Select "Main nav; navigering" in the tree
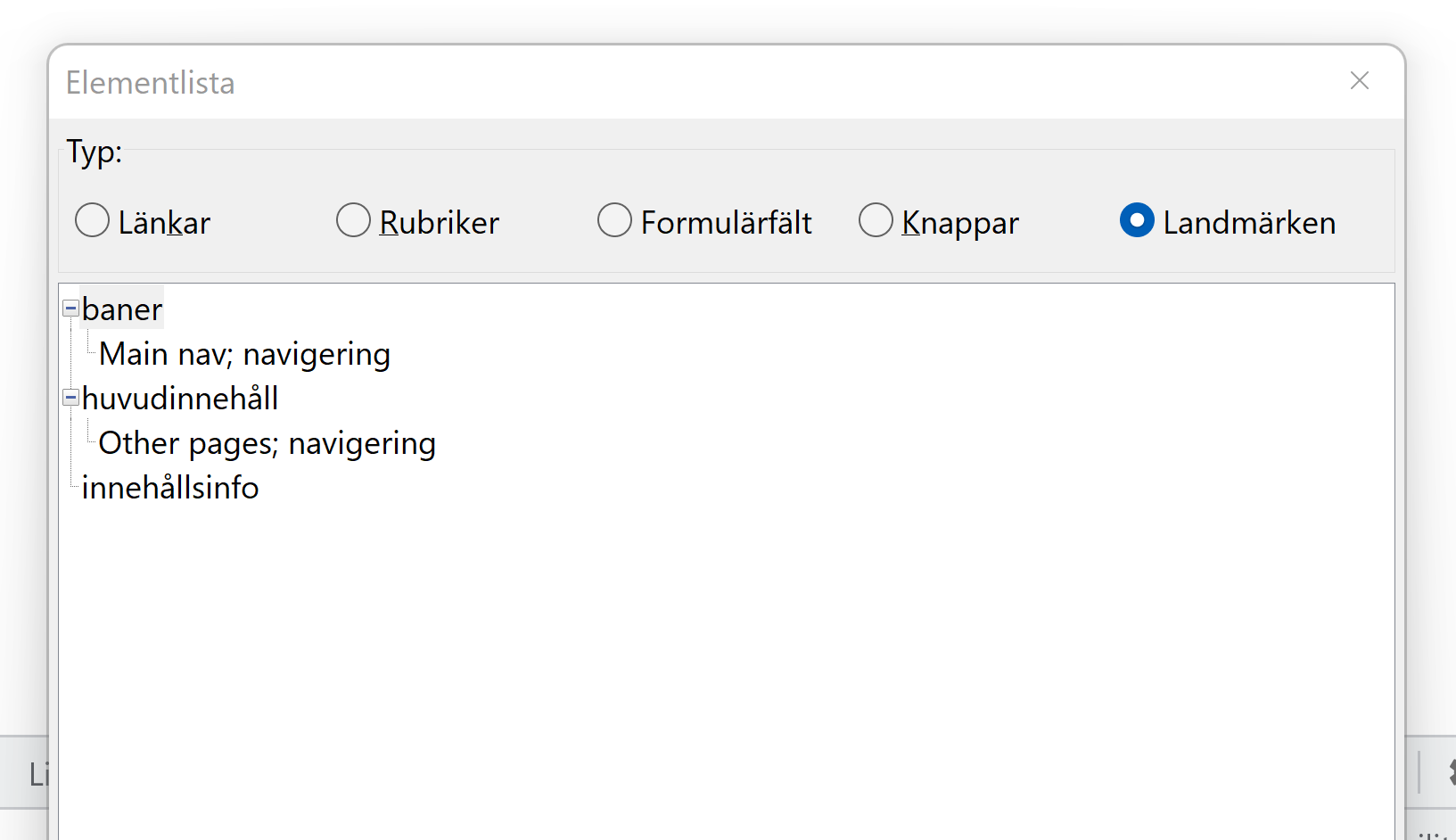 click(x=243, y=354)
